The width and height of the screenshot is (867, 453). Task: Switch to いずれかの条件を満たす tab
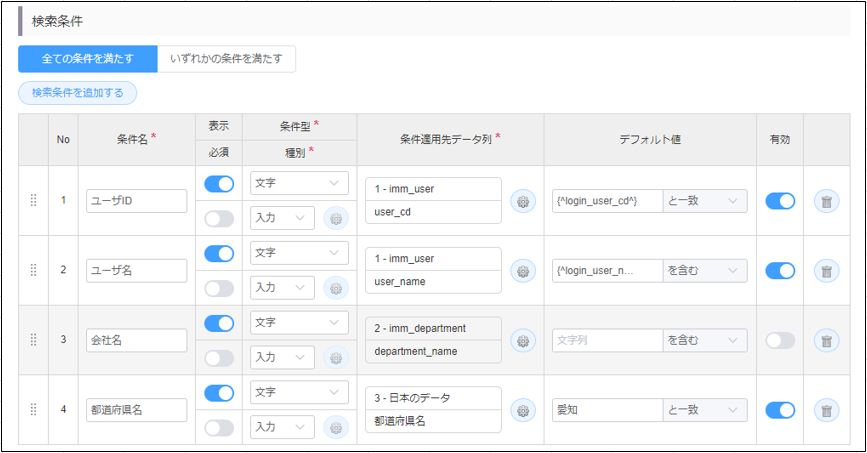226,59
